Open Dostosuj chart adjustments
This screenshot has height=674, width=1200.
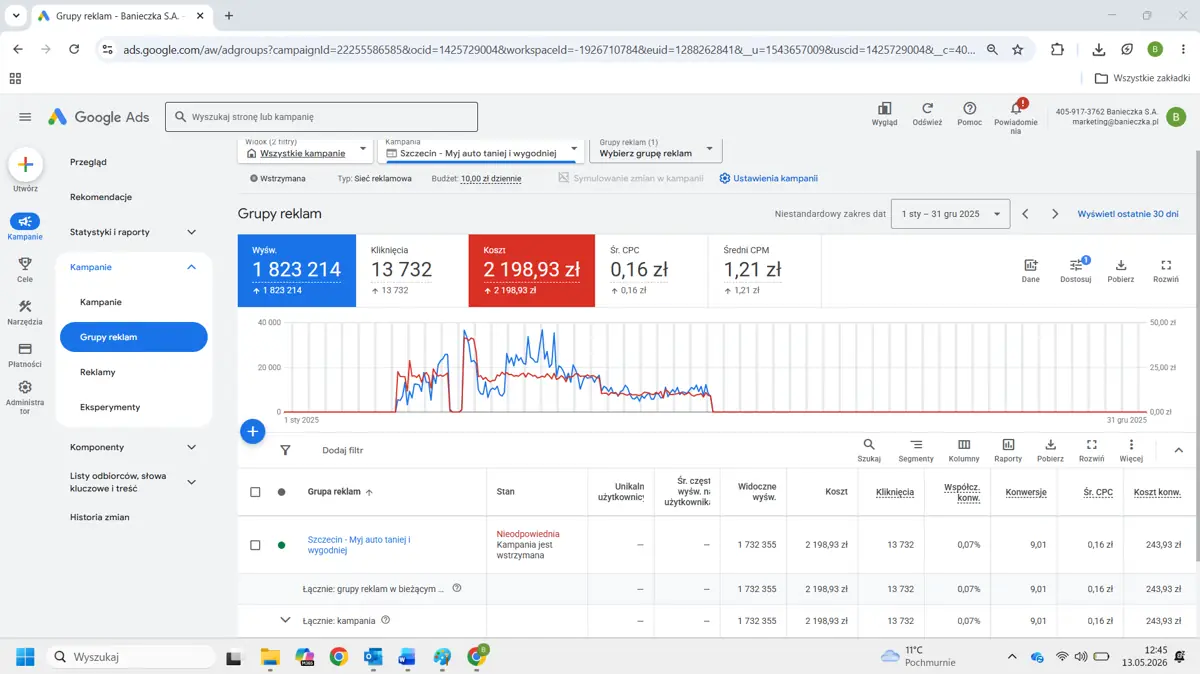point(1076,265)
